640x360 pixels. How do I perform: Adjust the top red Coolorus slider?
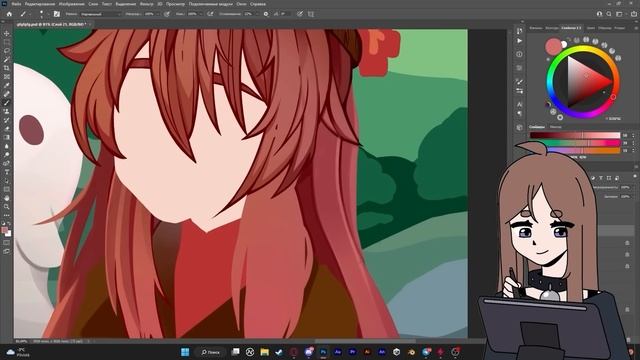[575, 135]
